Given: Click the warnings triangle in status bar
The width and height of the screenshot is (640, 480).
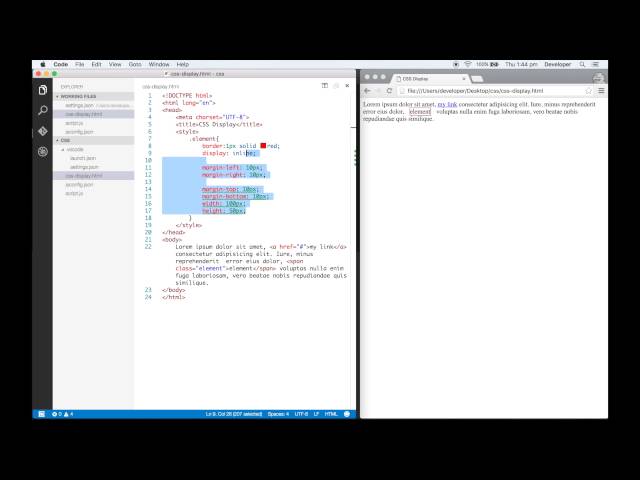Looking at the screenshot, I should pyautogui.click(x=68, y=414).
